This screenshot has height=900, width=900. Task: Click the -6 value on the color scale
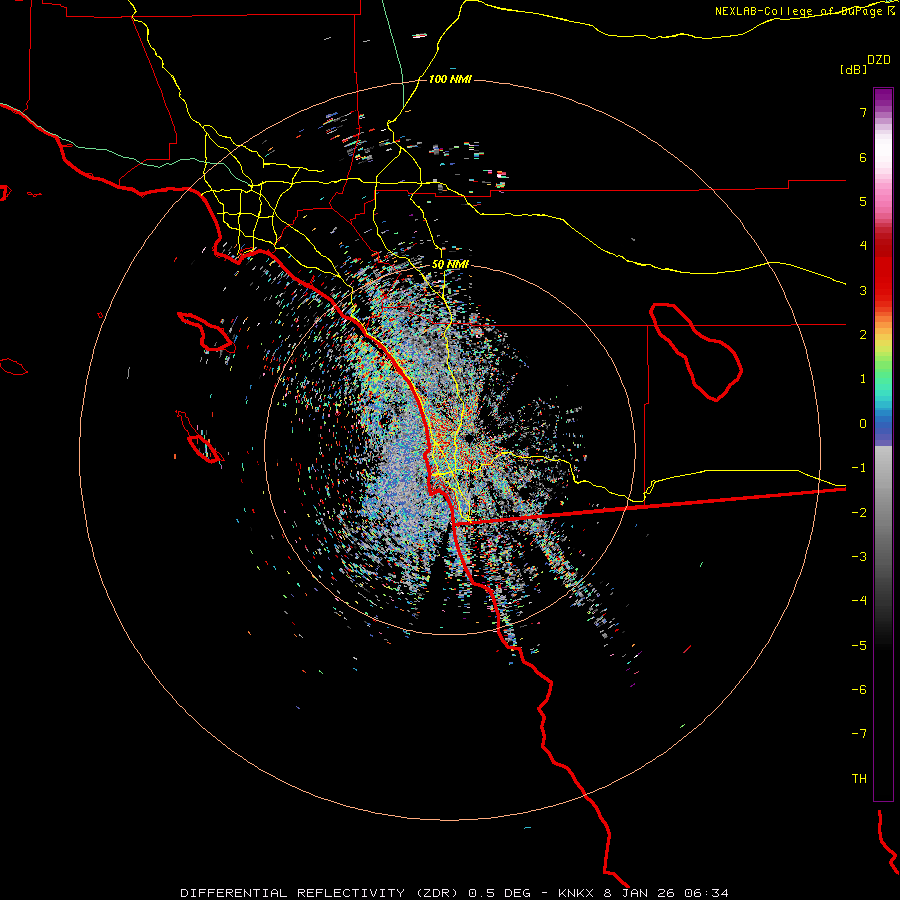(x=859, y=690)
